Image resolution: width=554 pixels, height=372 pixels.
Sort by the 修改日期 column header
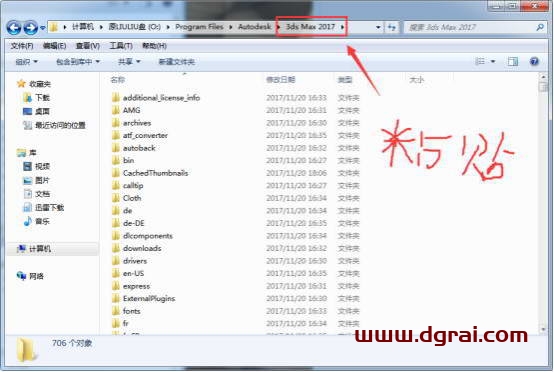[x=281, y=80]
